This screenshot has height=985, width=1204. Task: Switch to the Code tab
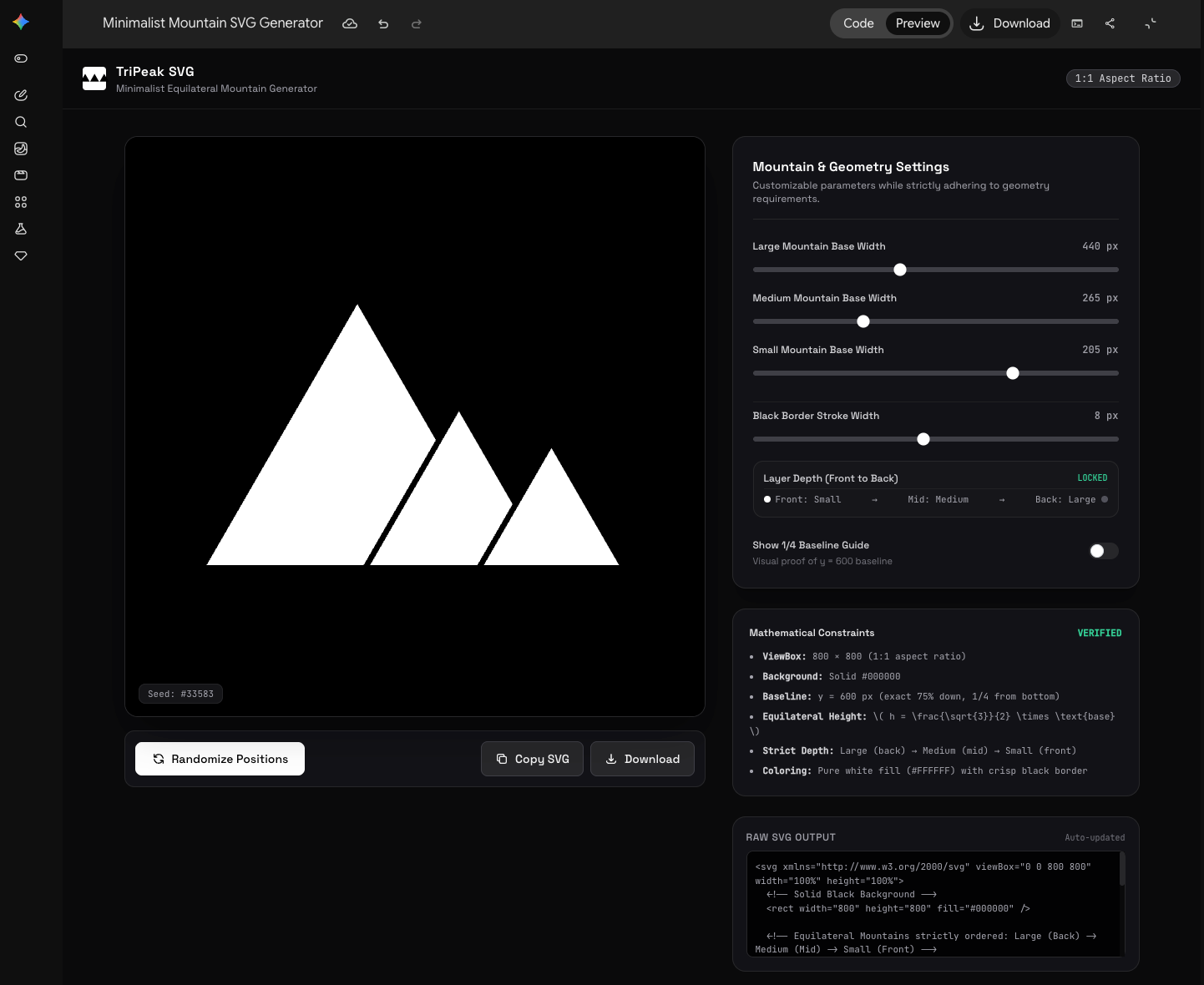(858, 23)
